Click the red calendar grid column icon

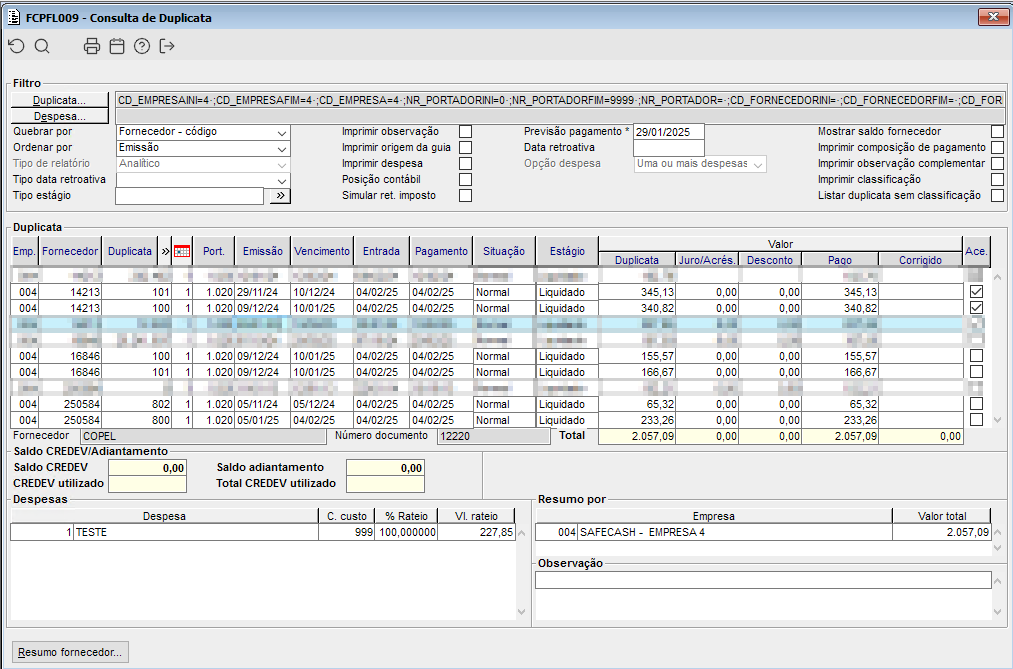182,252
